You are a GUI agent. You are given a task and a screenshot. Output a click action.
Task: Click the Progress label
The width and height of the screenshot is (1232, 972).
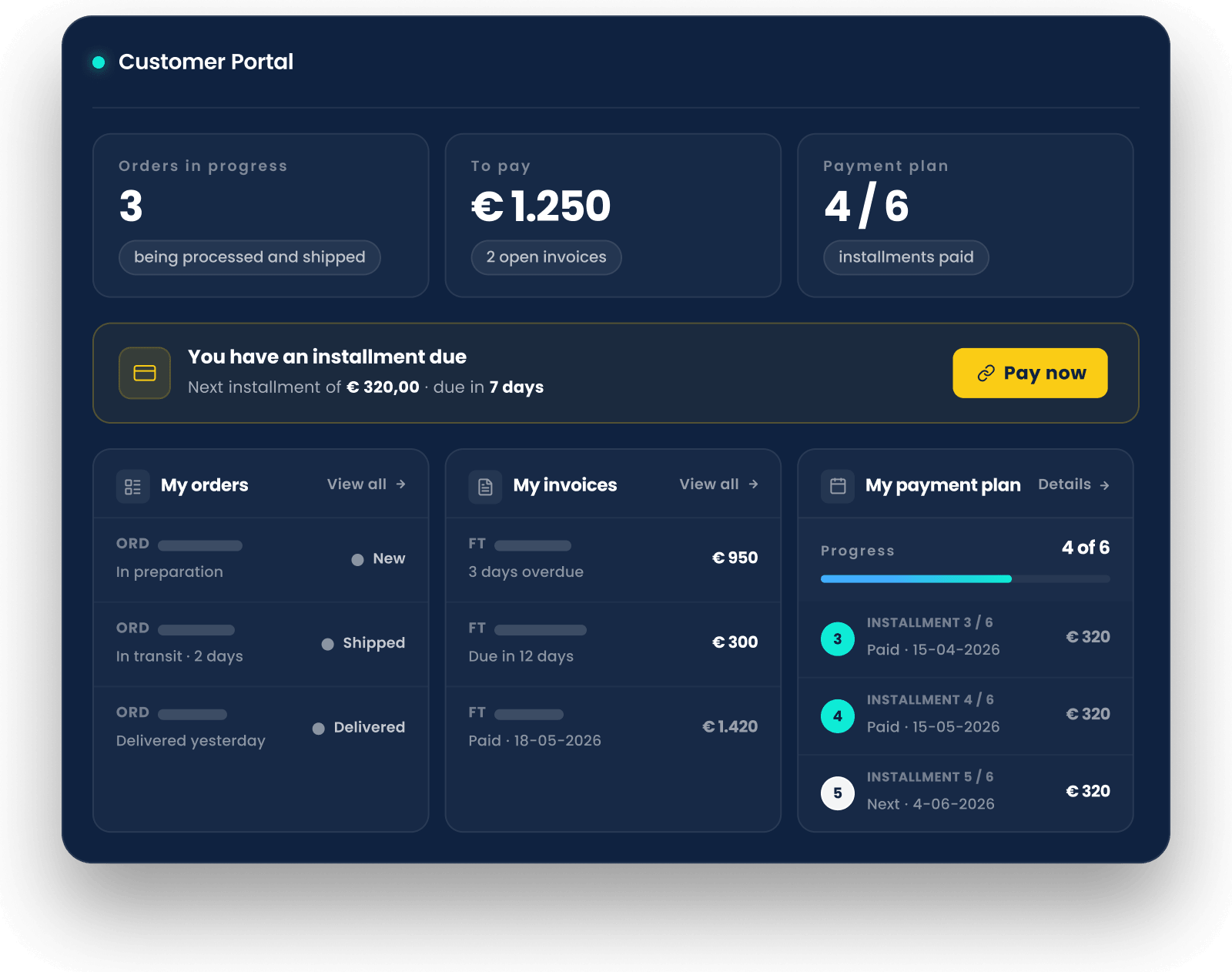coord(857,551)
